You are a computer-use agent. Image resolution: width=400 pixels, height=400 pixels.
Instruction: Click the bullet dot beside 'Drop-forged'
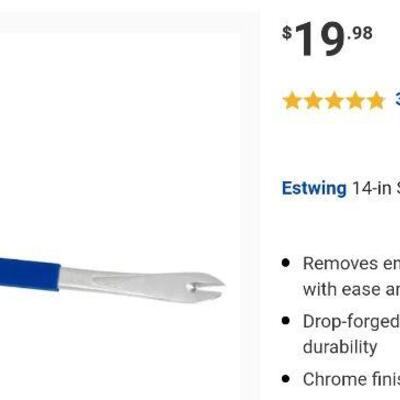coord(286,321)
